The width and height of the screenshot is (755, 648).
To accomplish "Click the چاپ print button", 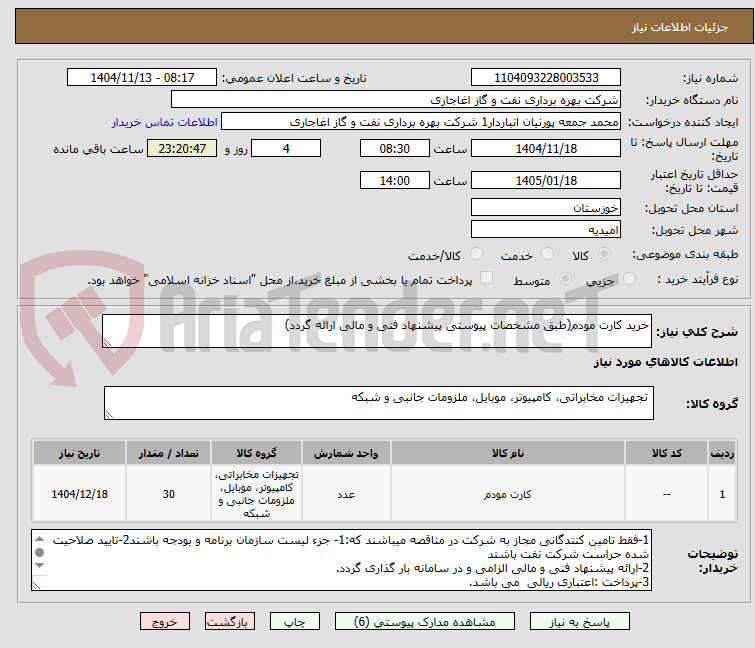I will (295, 622).
